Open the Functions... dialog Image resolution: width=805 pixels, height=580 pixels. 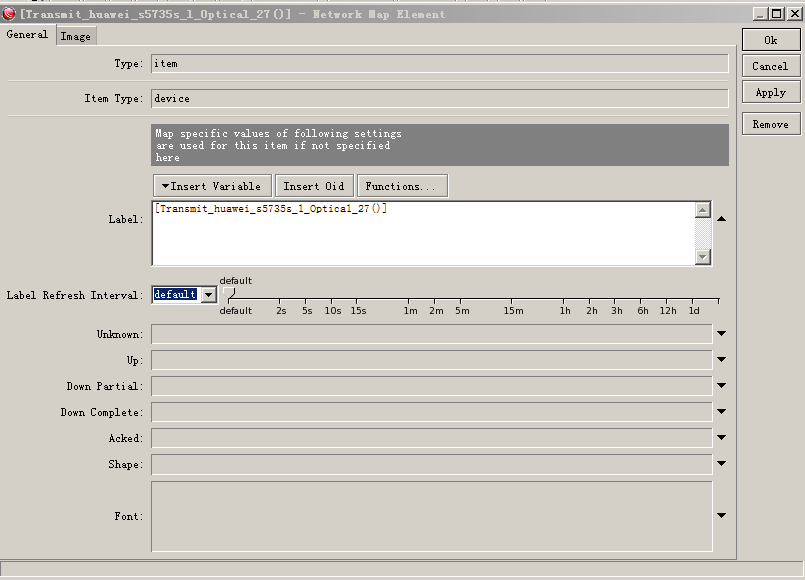coord(402,186)
